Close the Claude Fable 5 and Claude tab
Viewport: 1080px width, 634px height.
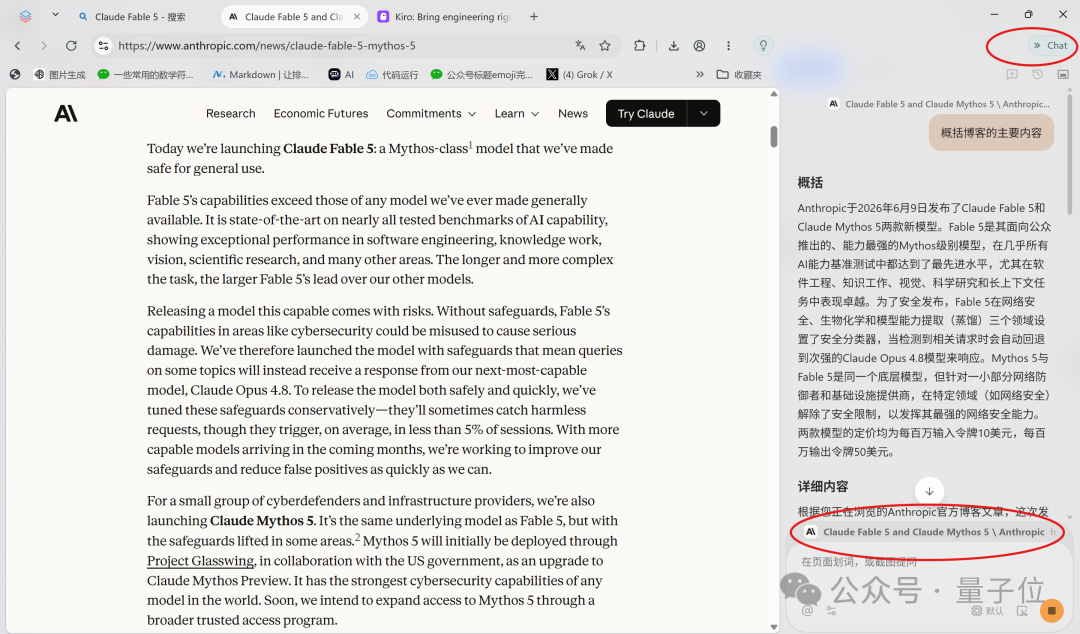click(357, 17)
